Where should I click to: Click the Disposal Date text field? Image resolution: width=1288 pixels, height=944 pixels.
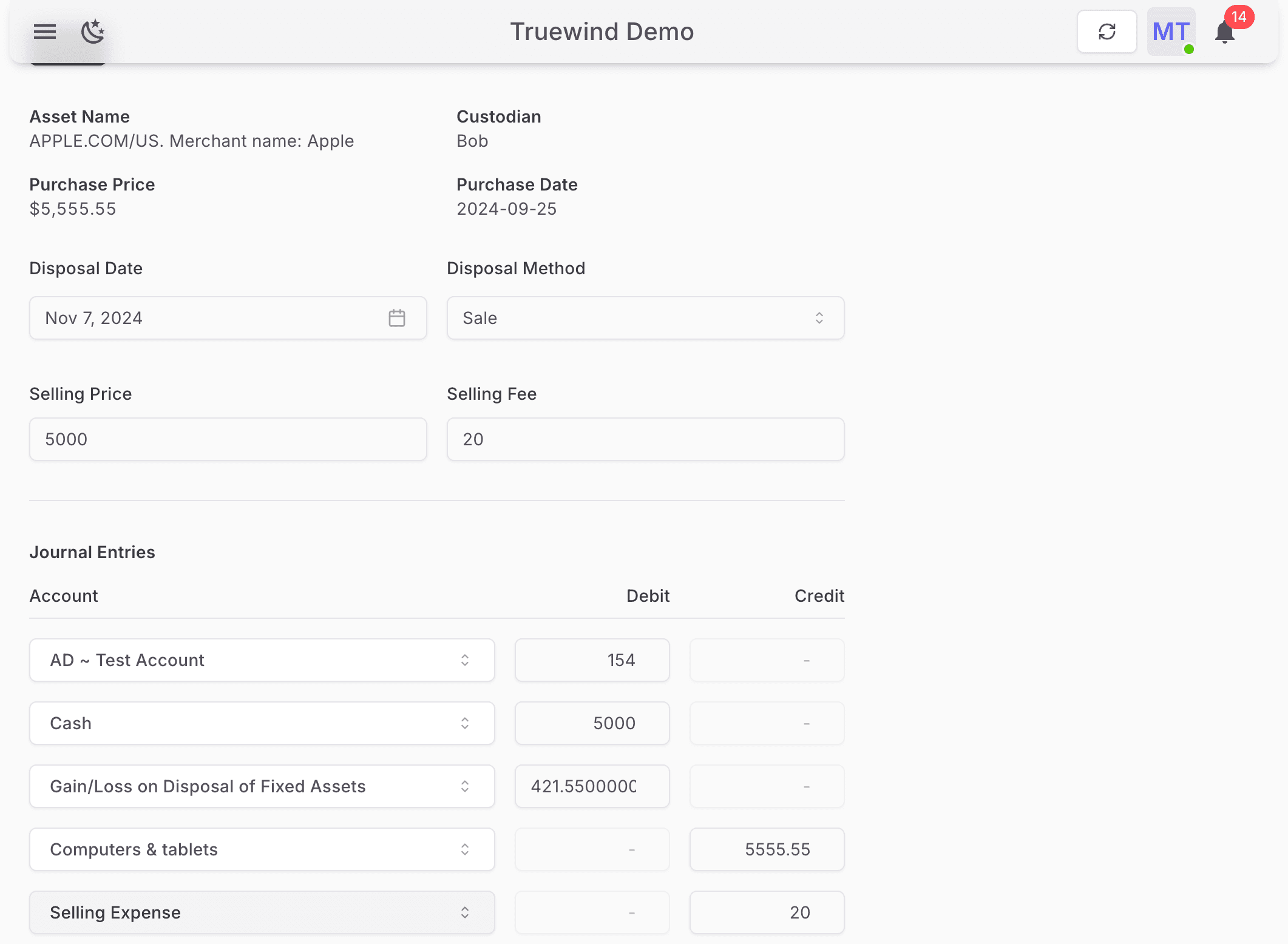tap(182, 317)
